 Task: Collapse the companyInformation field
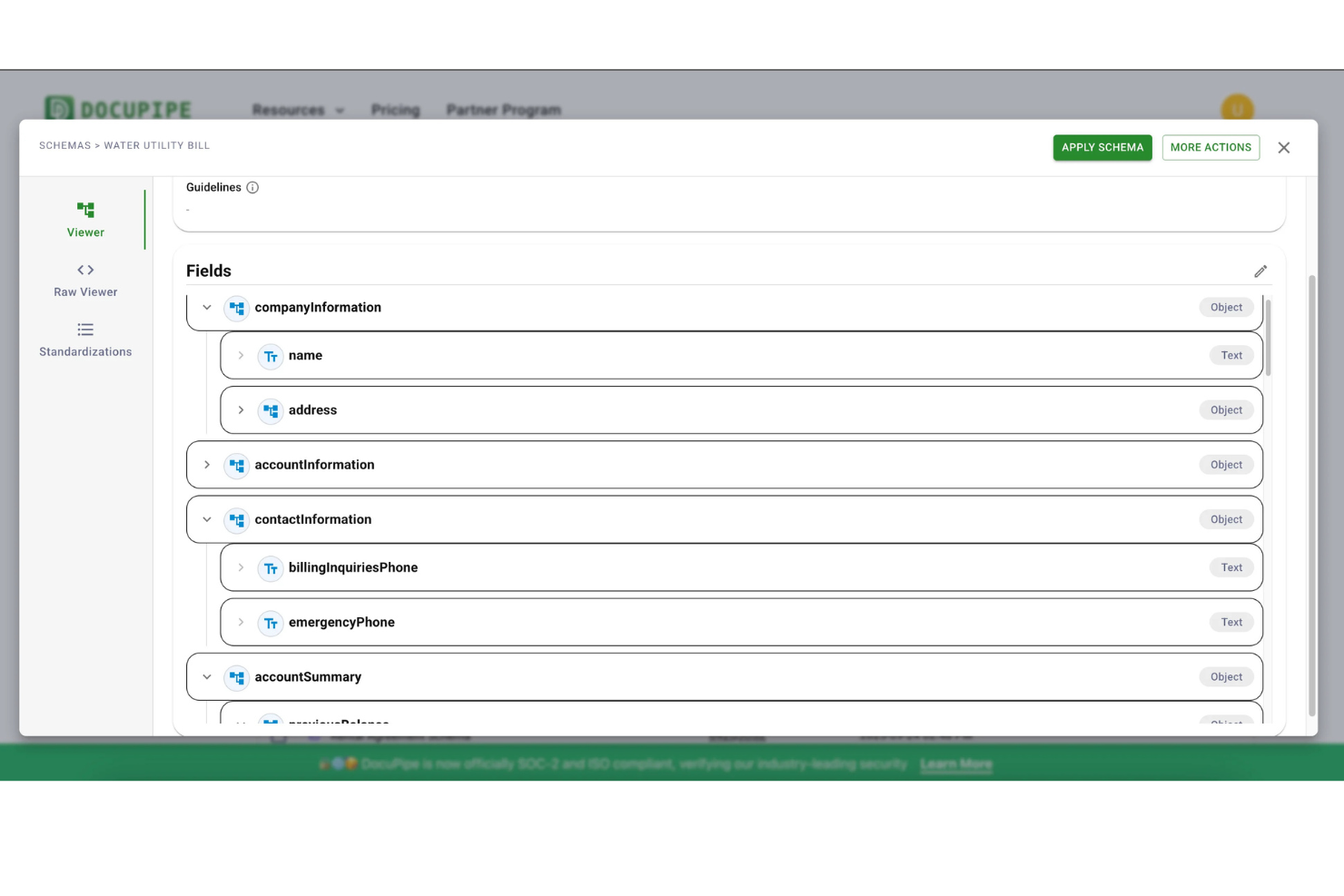point(206,308)
